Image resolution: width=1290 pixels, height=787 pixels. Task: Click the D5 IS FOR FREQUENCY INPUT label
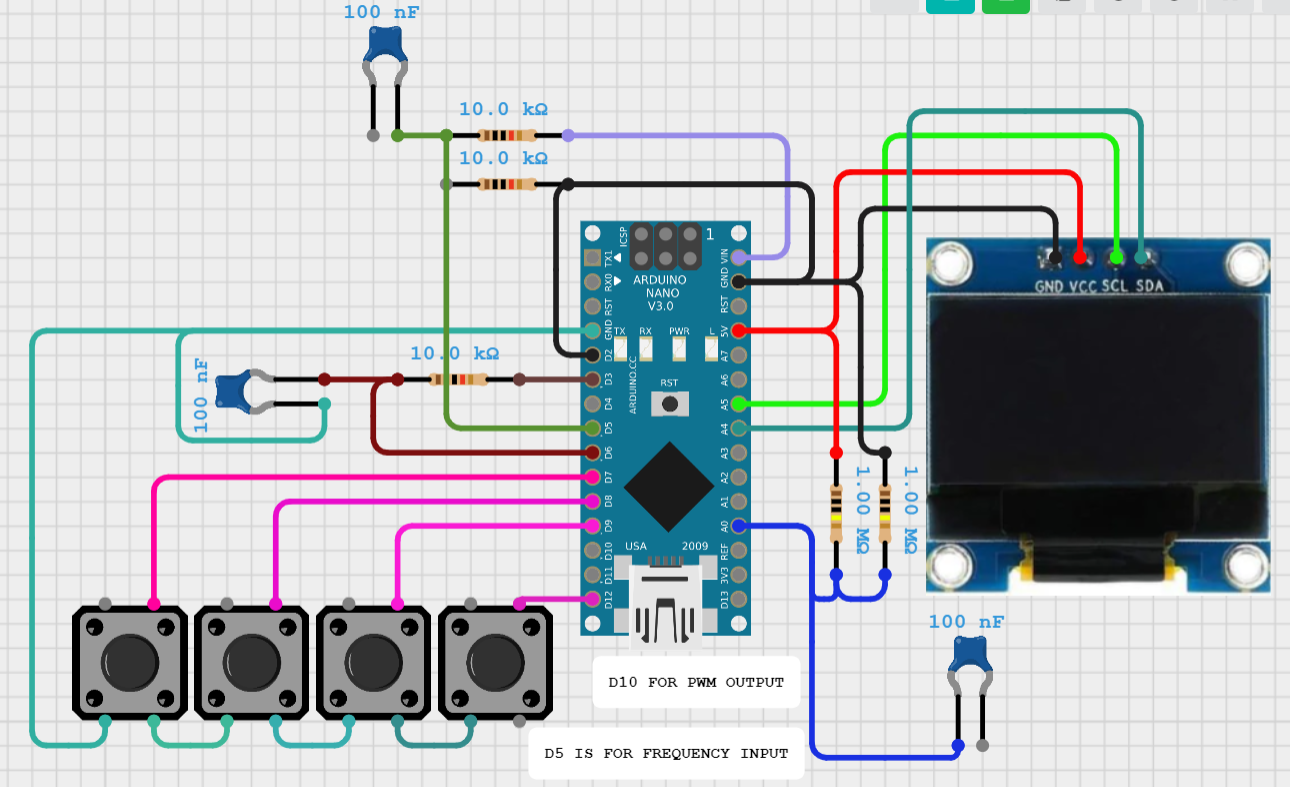click(665, 753)
